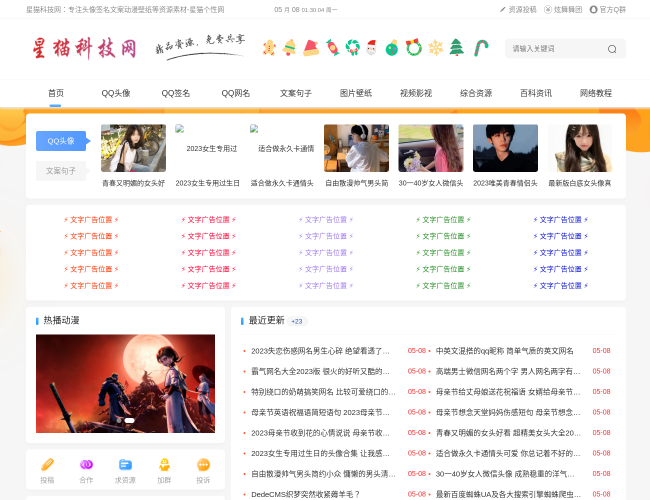Open the 2023女生专用过生日 caption link
This screenshot has height=500, width=650.
[208, 183]
